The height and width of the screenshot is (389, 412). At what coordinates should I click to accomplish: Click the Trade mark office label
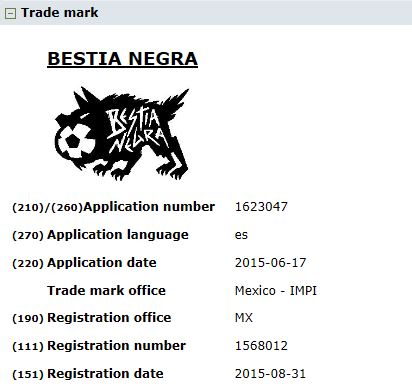(x=106, y=291)
